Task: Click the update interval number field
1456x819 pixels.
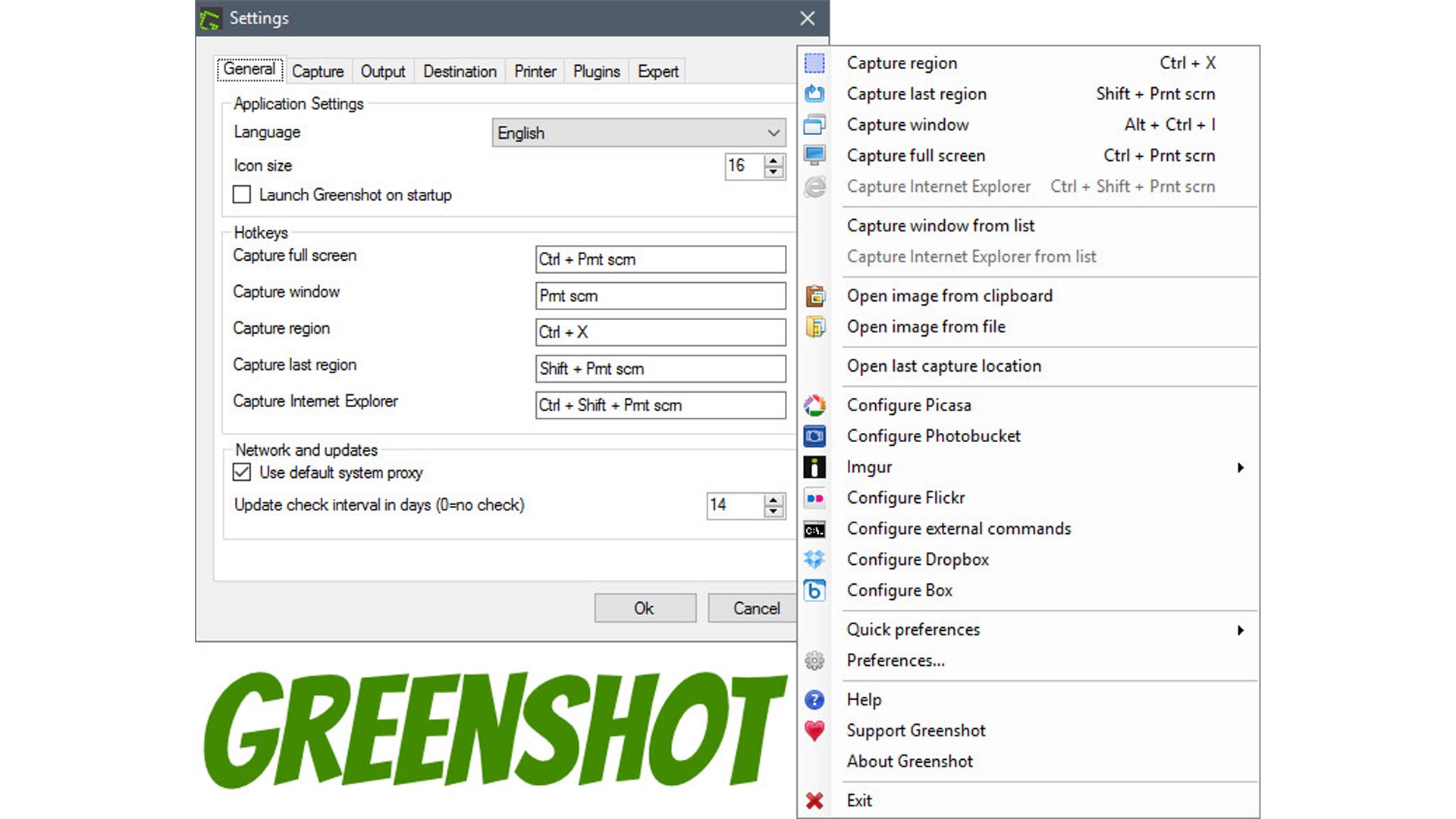Action: tap(736, 505)
